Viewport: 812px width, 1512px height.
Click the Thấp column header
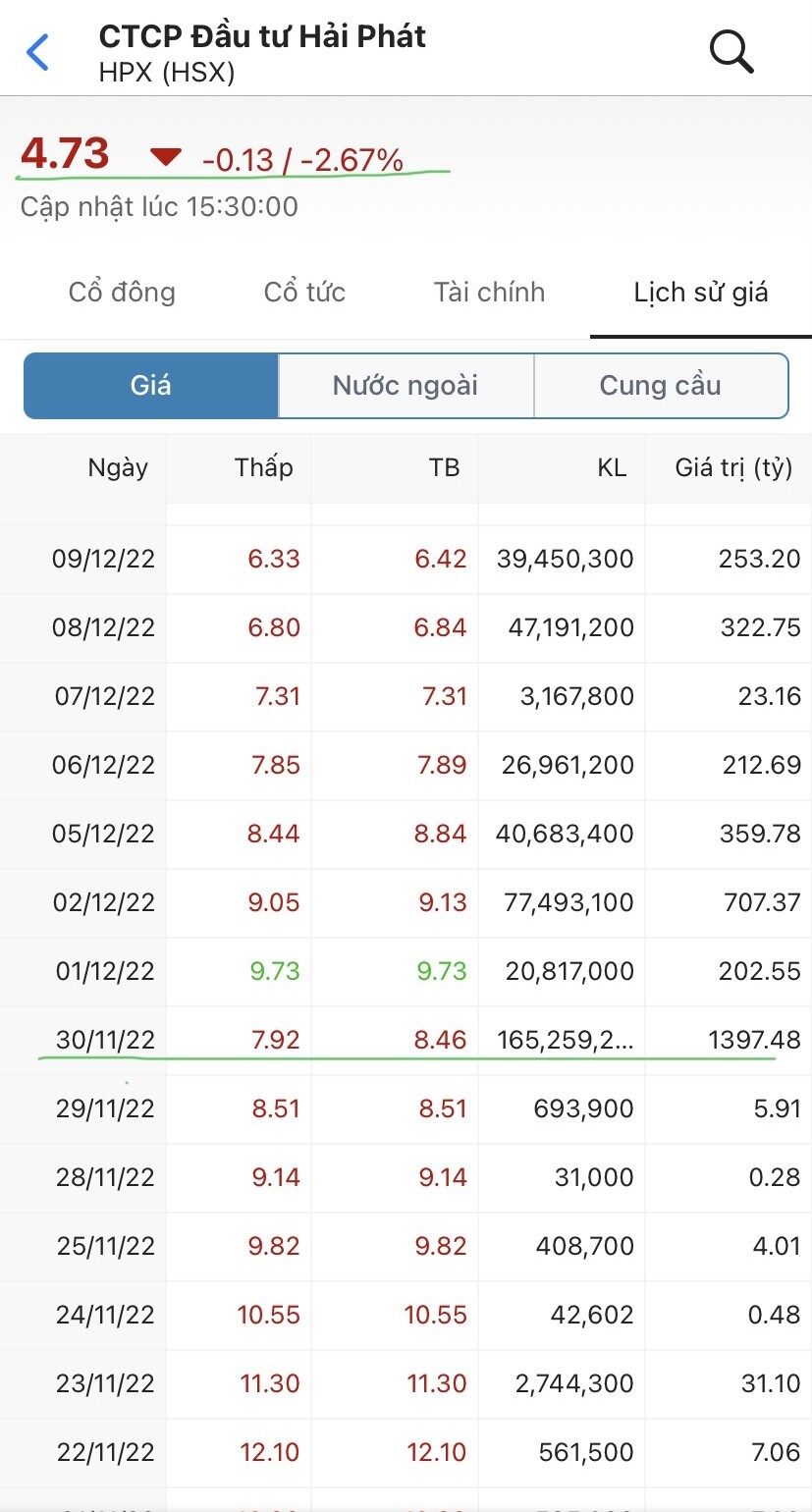pyautogui.click(x=263, y=467)
